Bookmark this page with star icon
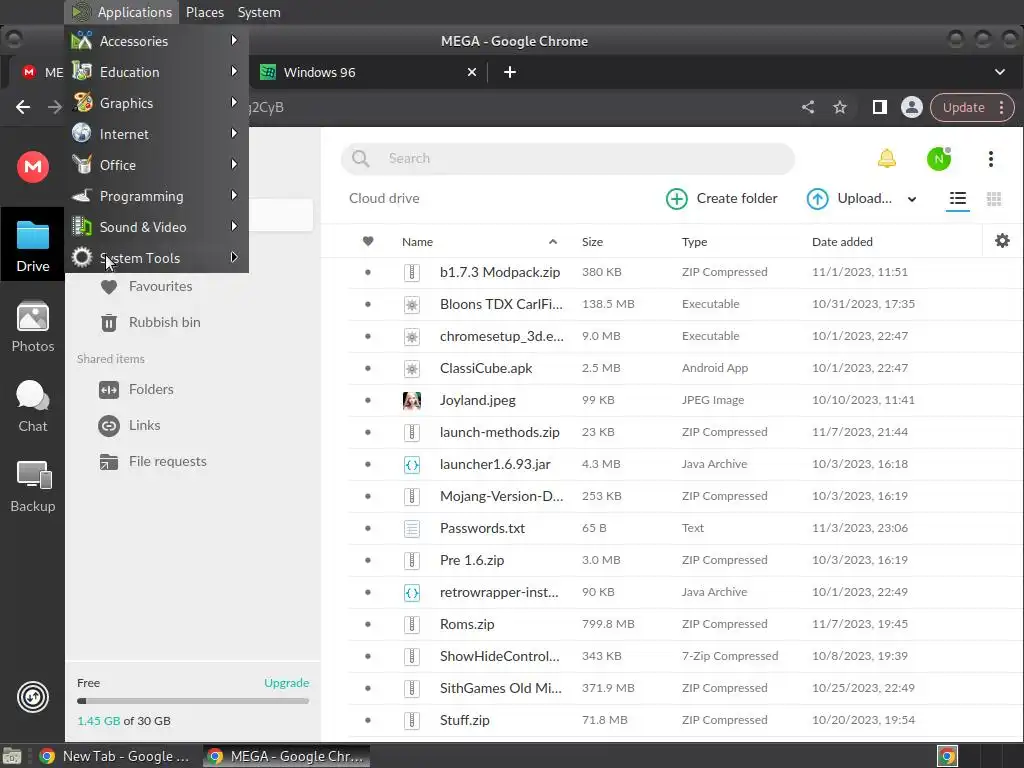1024x768 pixels. click(x=840, y=107)
